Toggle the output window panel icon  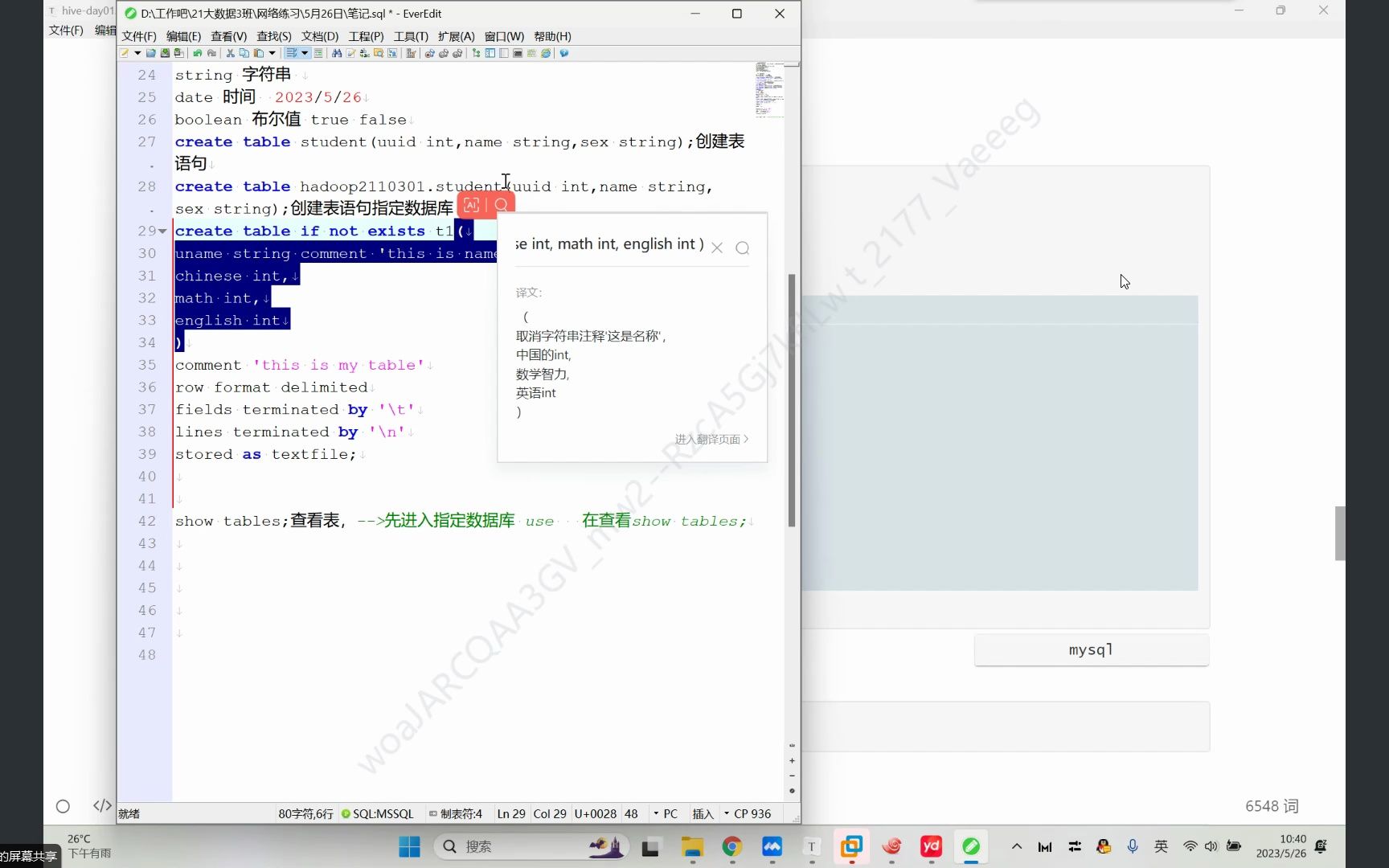[x=518, y=53]
